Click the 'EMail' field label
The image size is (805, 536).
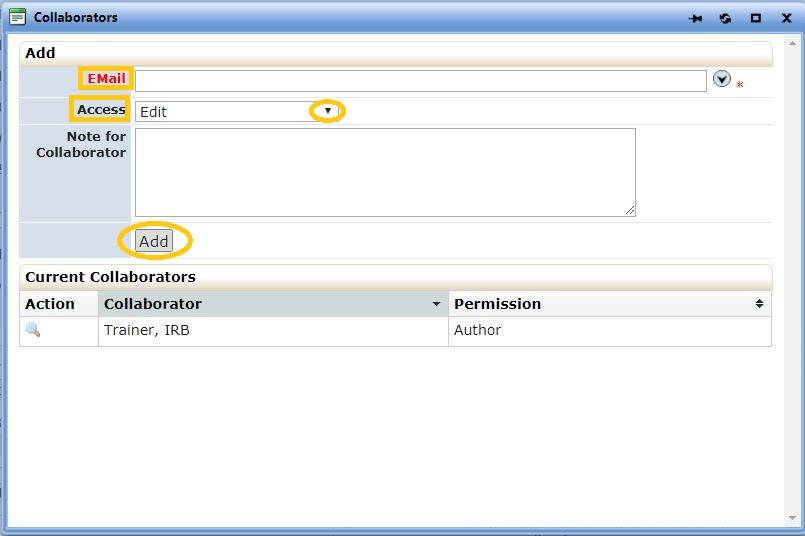pos(106,79)
